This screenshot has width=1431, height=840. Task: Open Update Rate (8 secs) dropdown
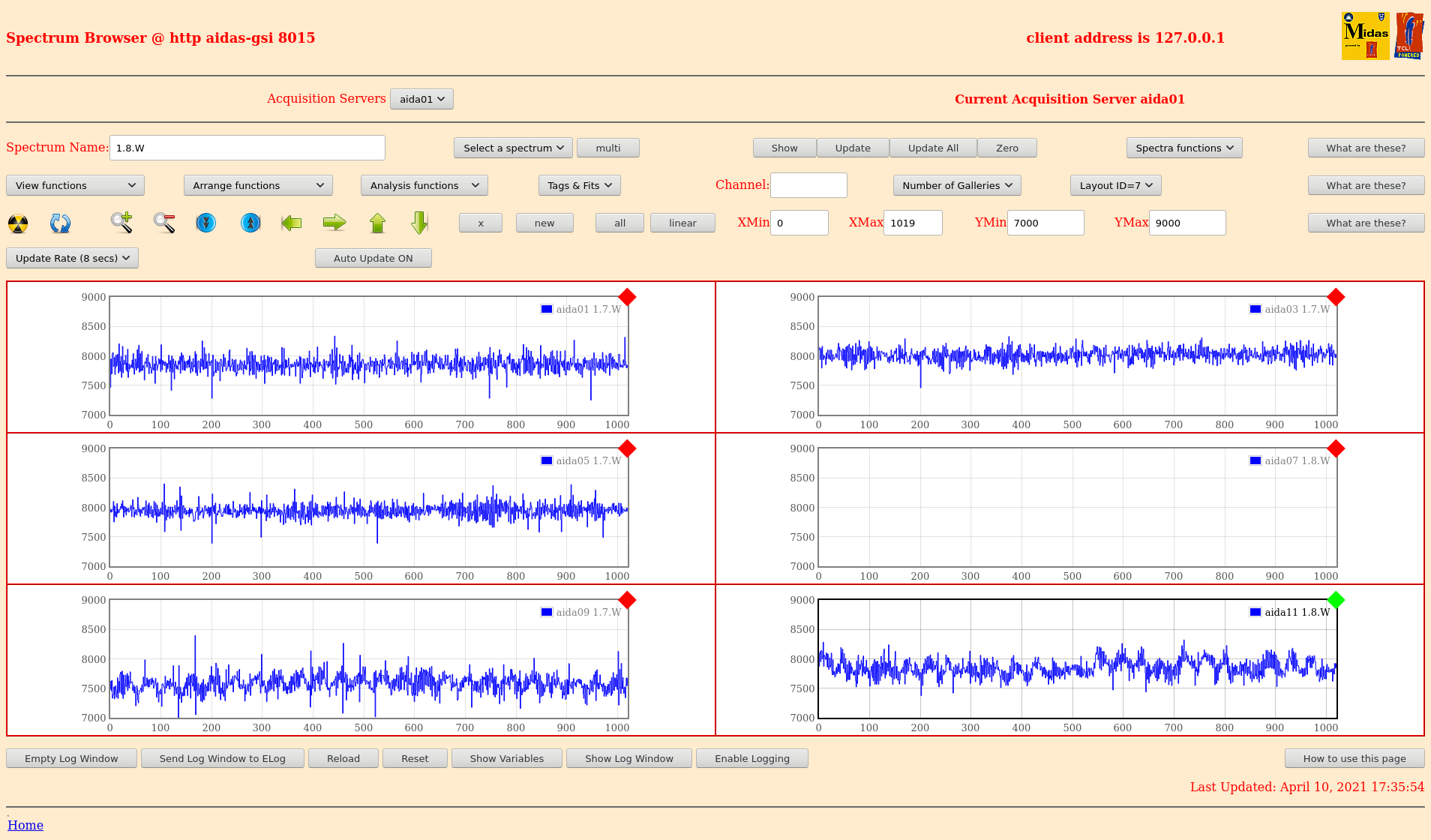72,258
